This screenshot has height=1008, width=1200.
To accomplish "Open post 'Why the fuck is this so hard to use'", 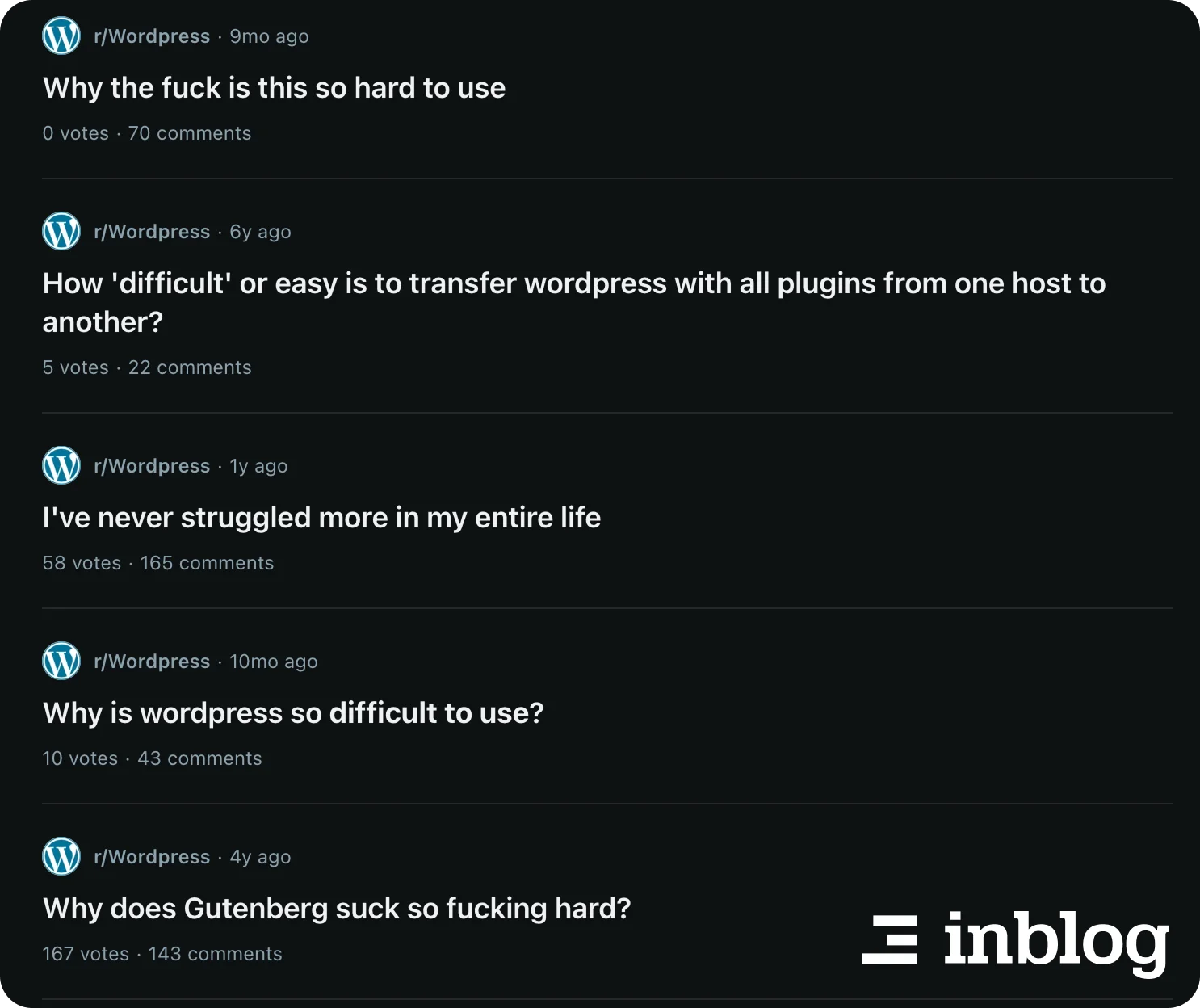I will (x=274, y=88).
